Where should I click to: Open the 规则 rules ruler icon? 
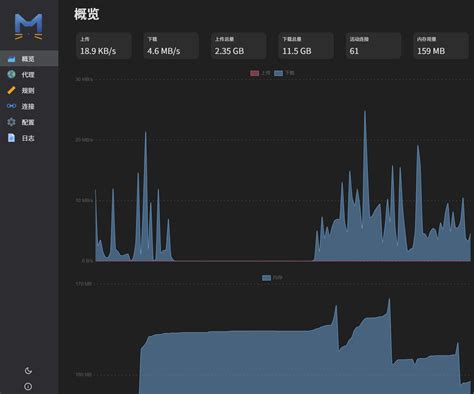coord(12,90)
